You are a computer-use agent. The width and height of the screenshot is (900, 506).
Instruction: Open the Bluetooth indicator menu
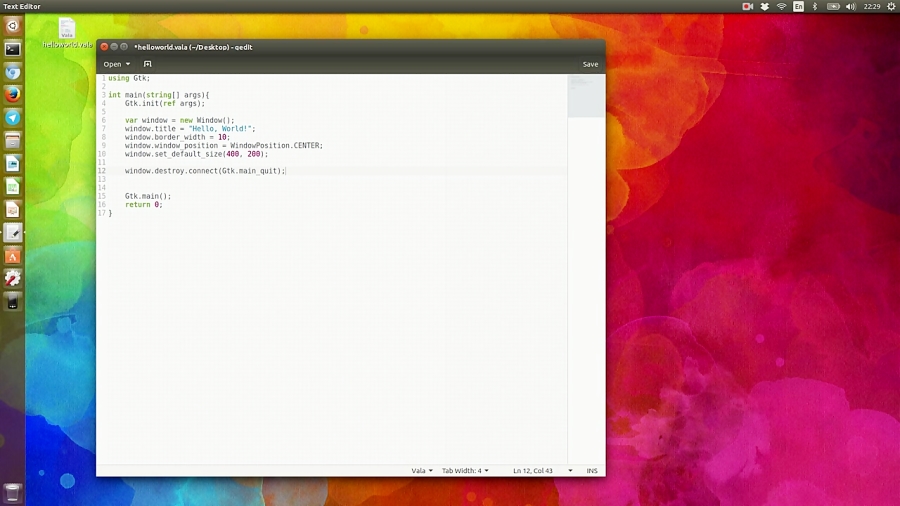[x=814, y=6]
